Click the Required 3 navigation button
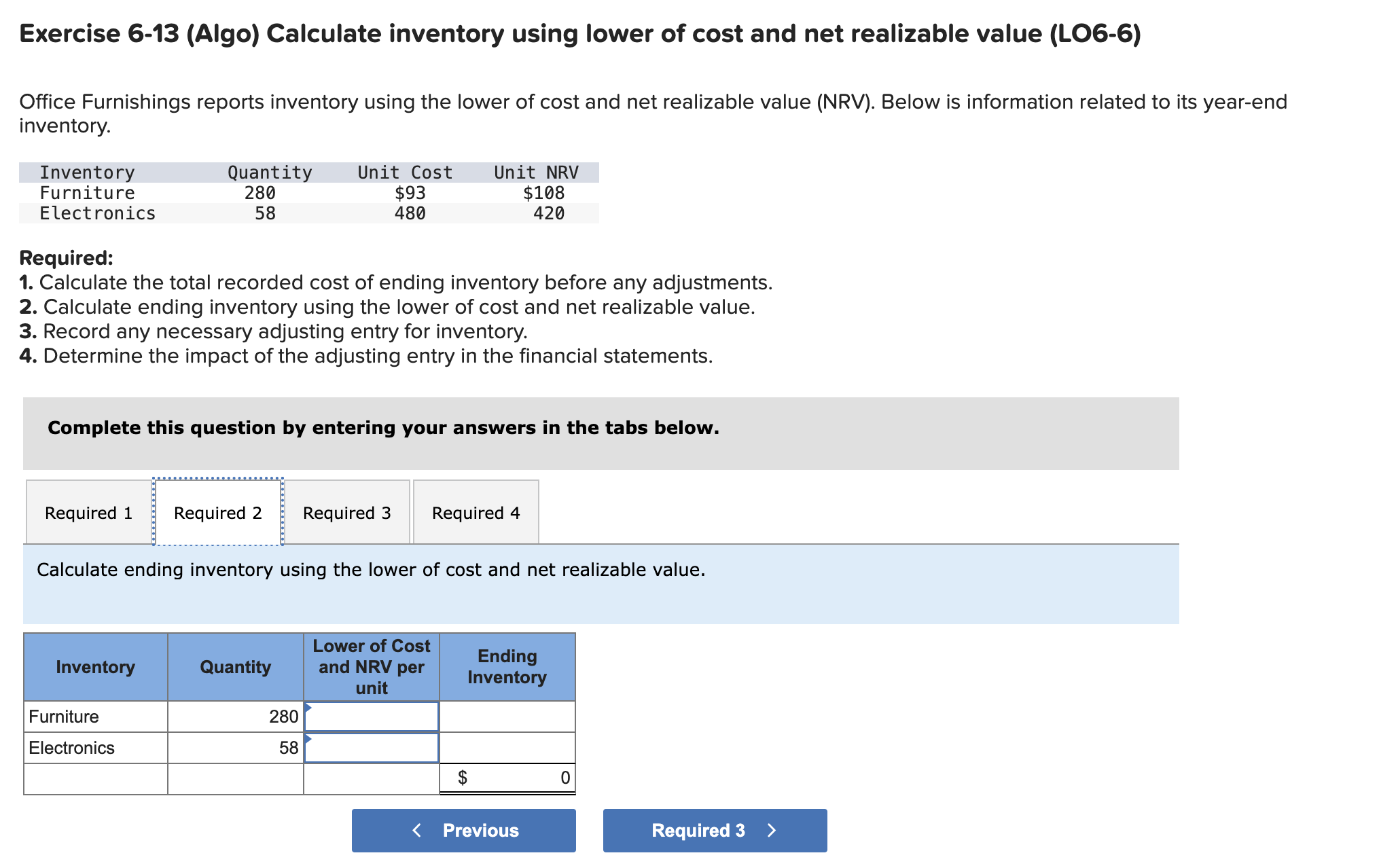Image resolution: width=1379 pixels, height=868 pixels. click(715, 830)
